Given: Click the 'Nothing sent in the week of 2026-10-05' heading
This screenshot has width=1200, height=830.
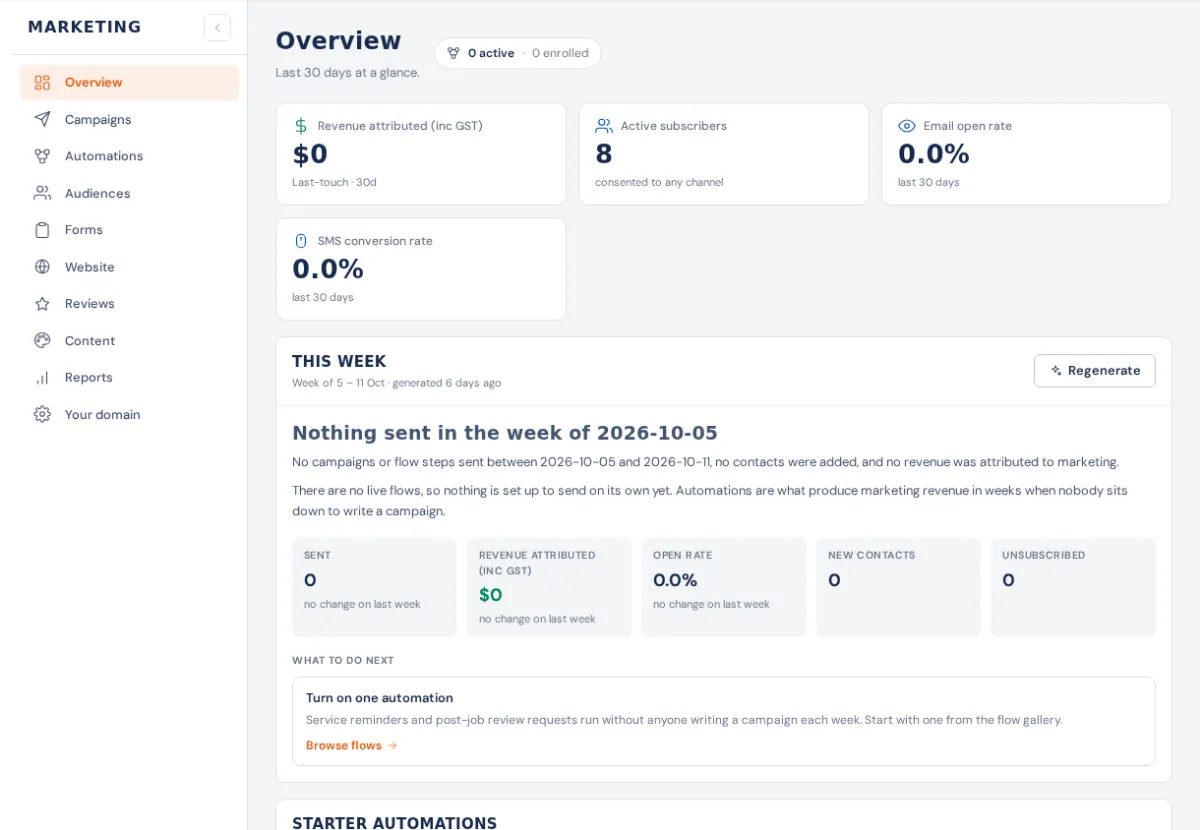Looking at the screenshot, I should click(505, 433).
